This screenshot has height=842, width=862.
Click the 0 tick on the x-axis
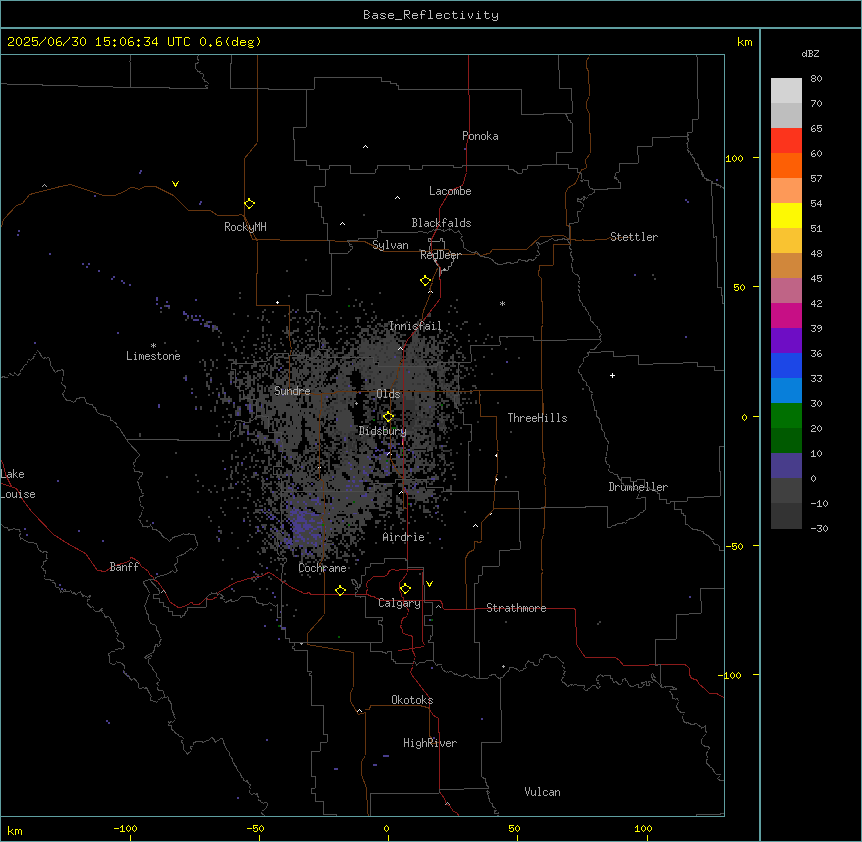(386, 828)
